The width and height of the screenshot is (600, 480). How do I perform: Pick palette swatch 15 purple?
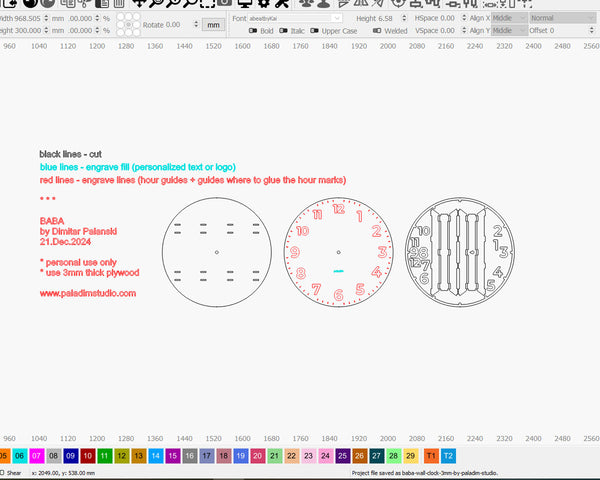tap(173, 456)
